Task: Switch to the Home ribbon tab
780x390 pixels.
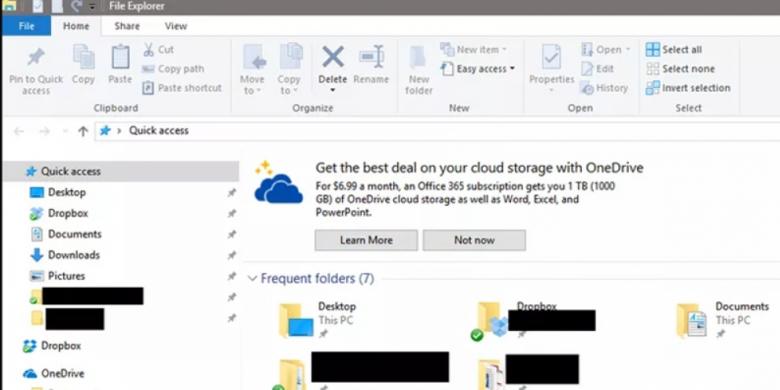Action: tap(76, 26)
